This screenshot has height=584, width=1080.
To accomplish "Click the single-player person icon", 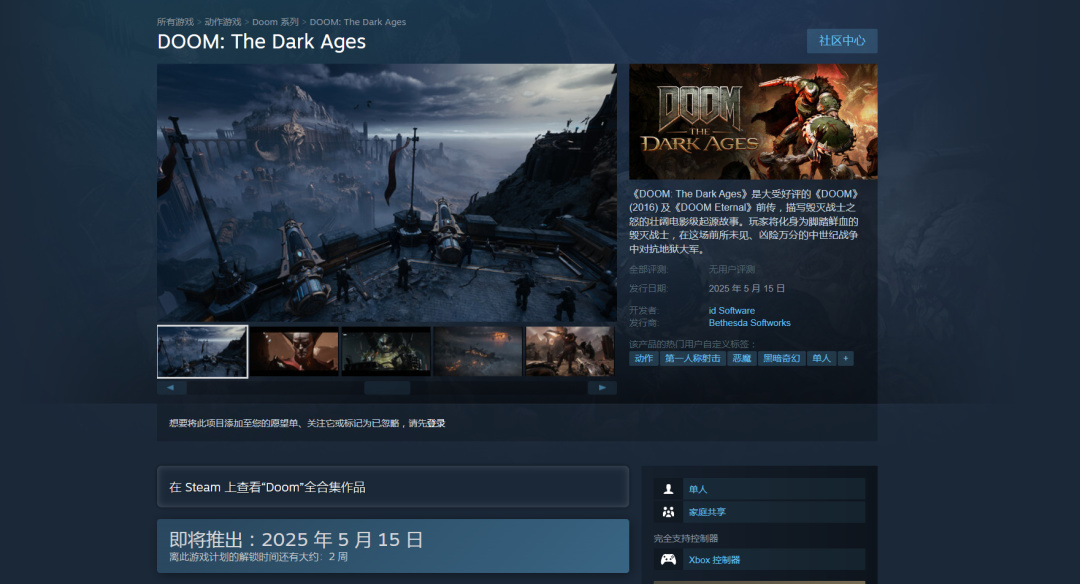I will tap(668, 489).
